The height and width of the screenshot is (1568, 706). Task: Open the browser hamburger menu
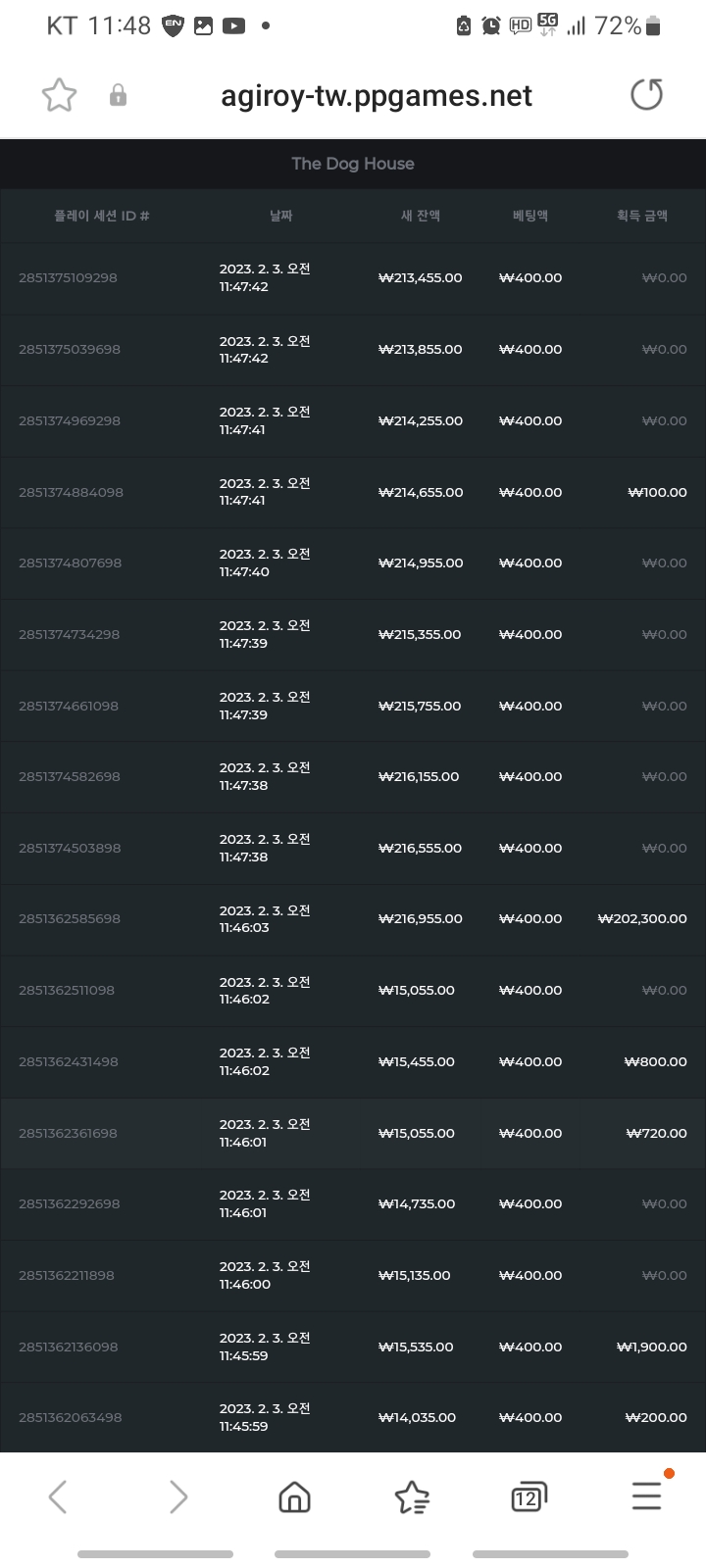(647, 1495)
